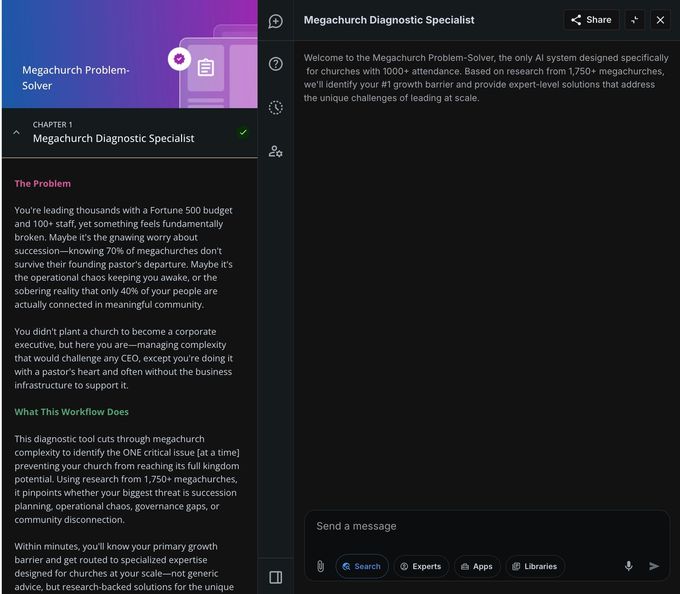
Task: Click the chat header 'Megachurch Diagnostic Specialist'
Action: 389,20
